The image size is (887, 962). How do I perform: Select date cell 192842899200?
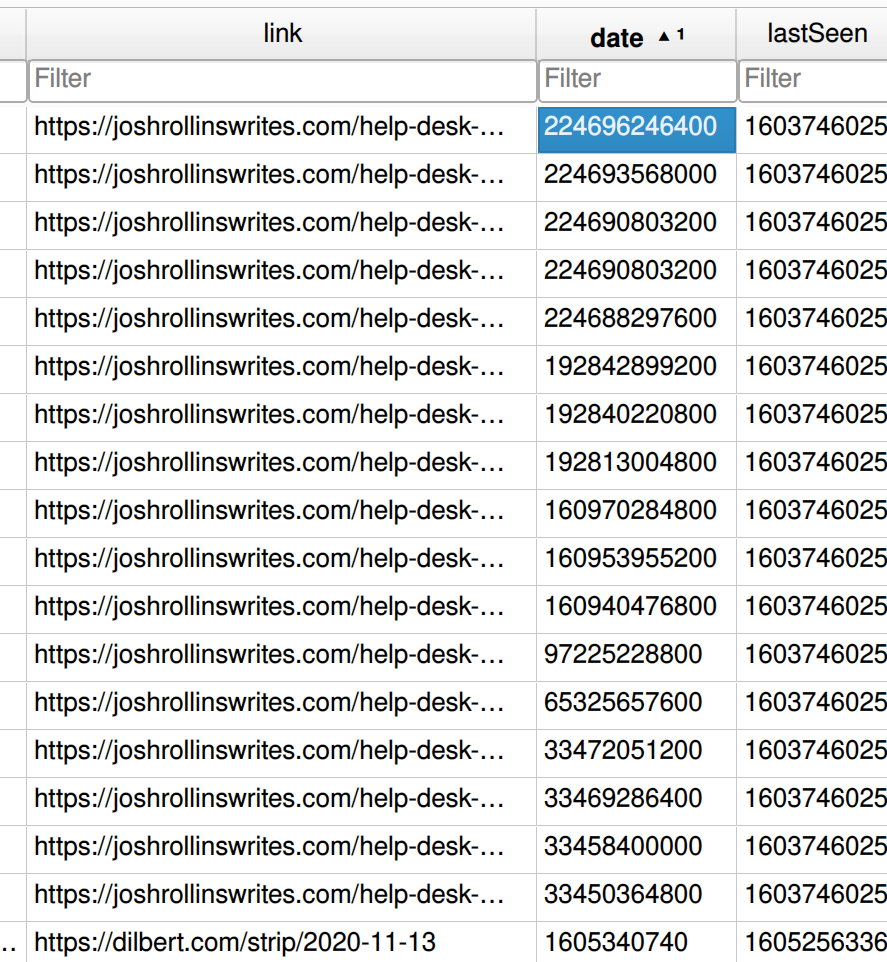point(637,369)
